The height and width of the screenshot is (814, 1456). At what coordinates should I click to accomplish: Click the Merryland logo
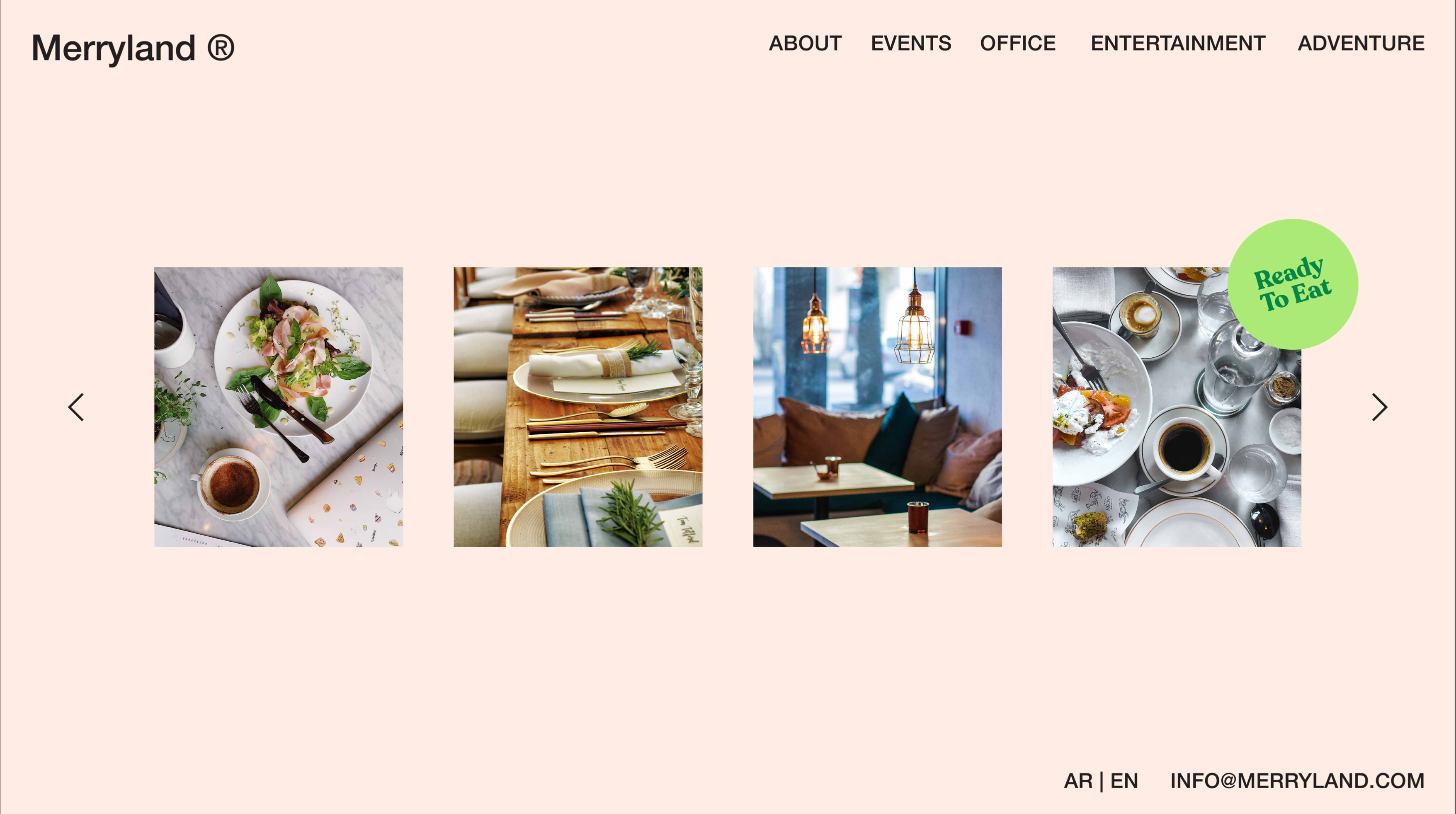[x=133, y=48]
